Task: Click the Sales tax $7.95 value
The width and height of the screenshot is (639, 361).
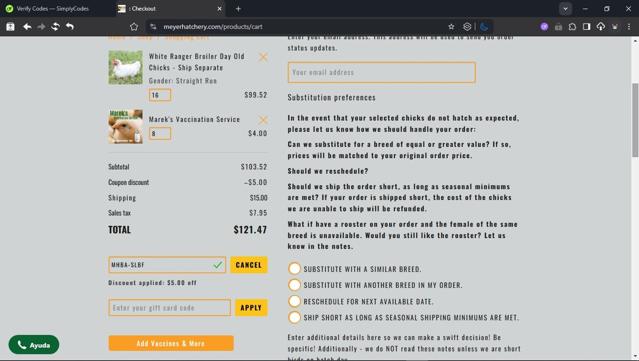Action: [x=258, y=213]
